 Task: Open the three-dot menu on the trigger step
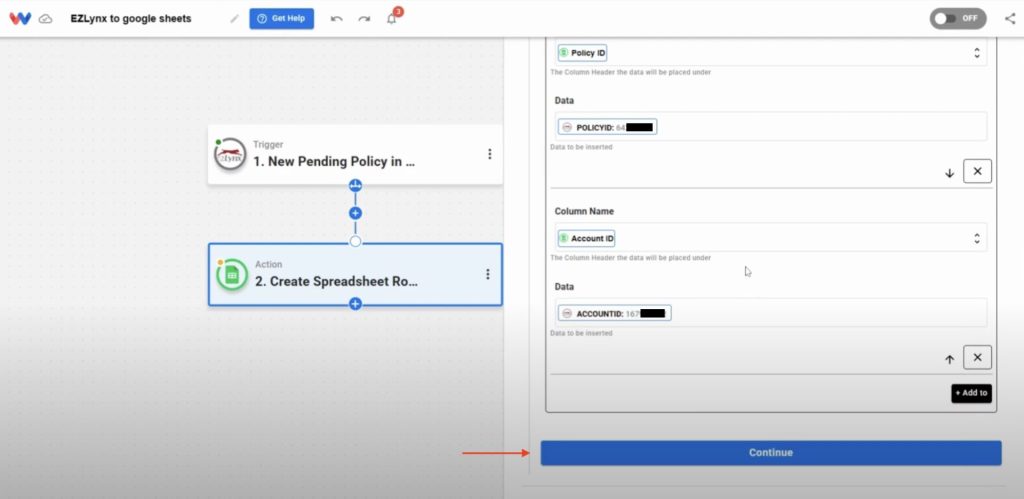click(490, 154)
